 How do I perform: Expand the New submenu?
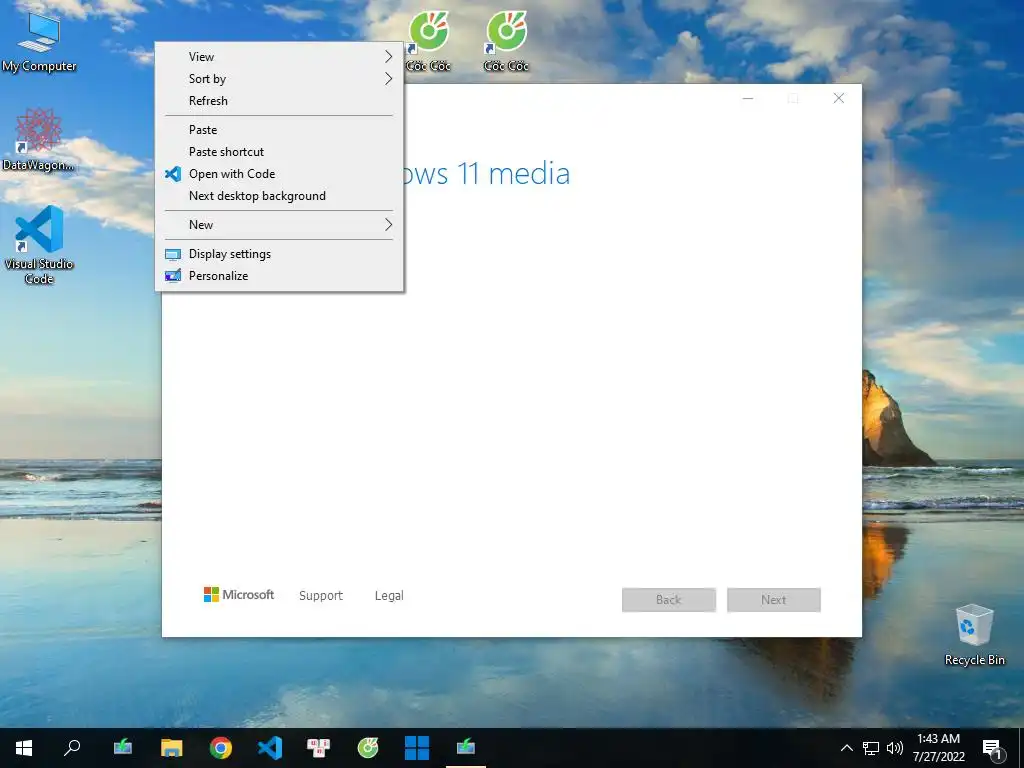pos(280,225)
